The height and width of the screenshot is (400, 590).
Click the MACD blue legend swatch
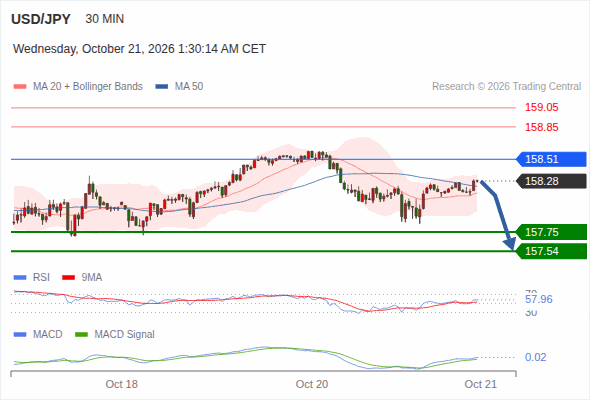(20, 335)
